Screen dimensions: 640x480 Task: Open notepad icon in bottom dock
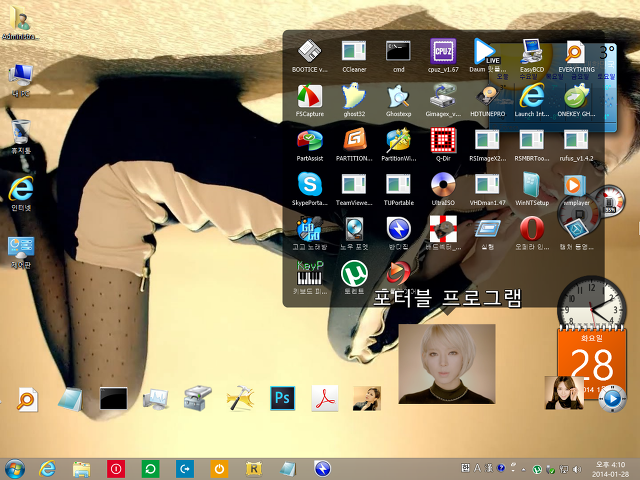[70, 399]
